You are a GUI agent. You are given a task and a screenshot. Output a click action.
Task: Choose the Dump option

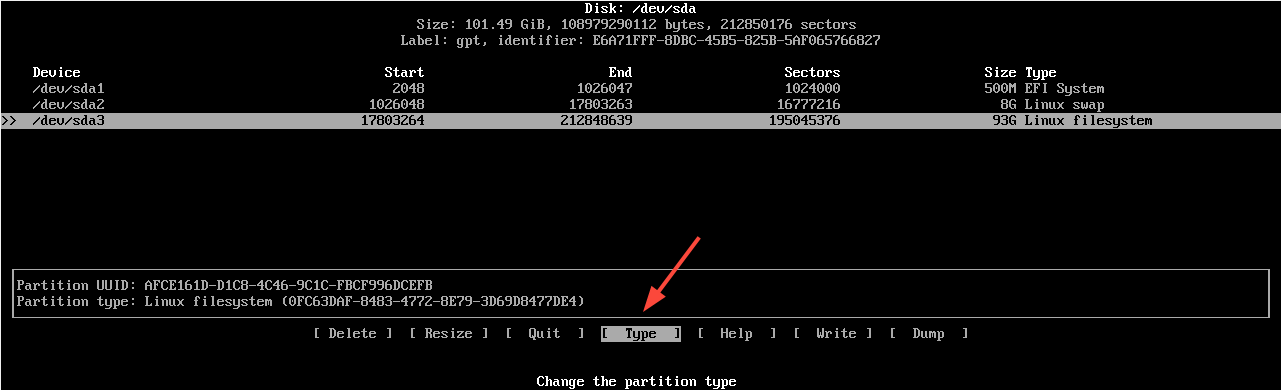(x=928, y=334)
